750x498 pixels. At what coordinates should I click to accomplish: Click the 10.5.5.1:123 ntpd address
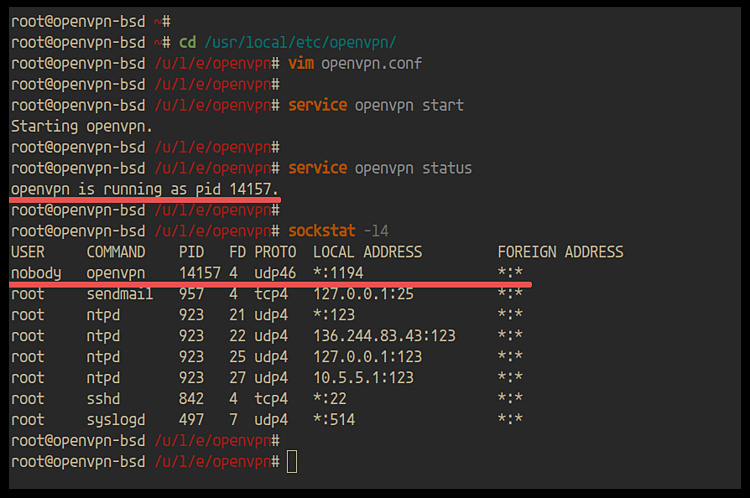[x=363, y=378]
